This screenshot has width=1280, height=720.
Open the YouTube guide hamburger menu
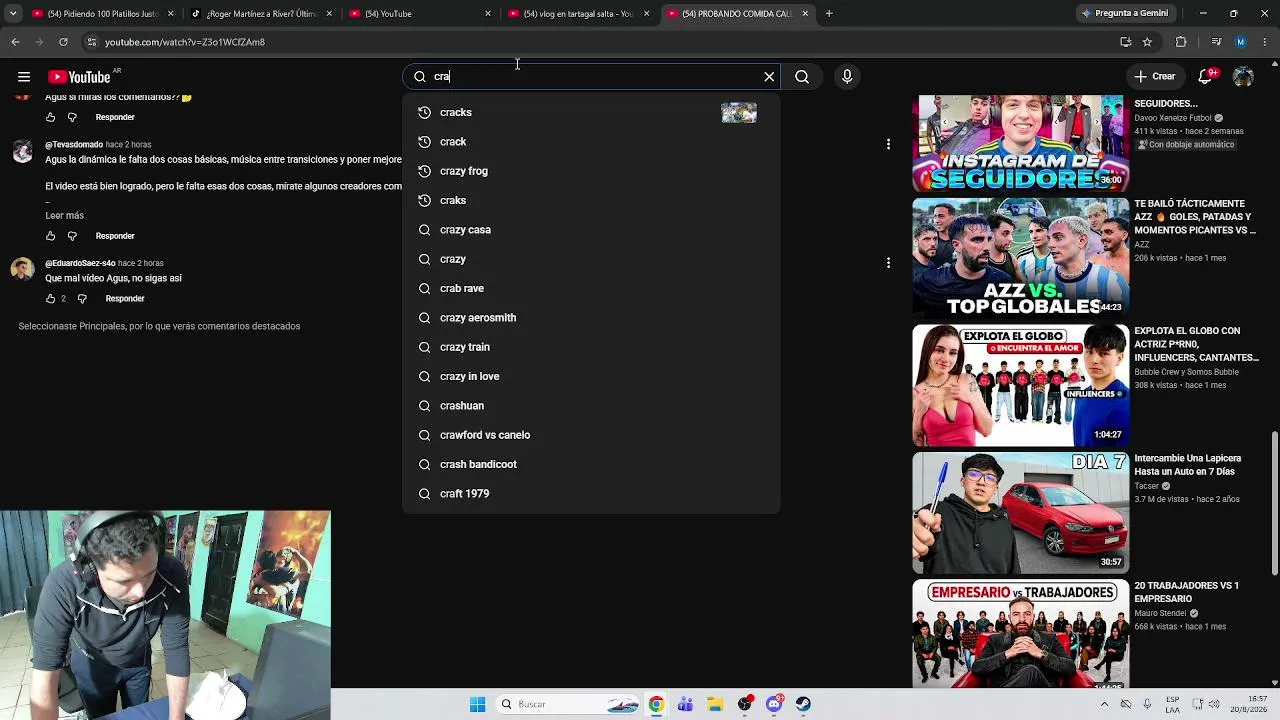pos(24,77)
